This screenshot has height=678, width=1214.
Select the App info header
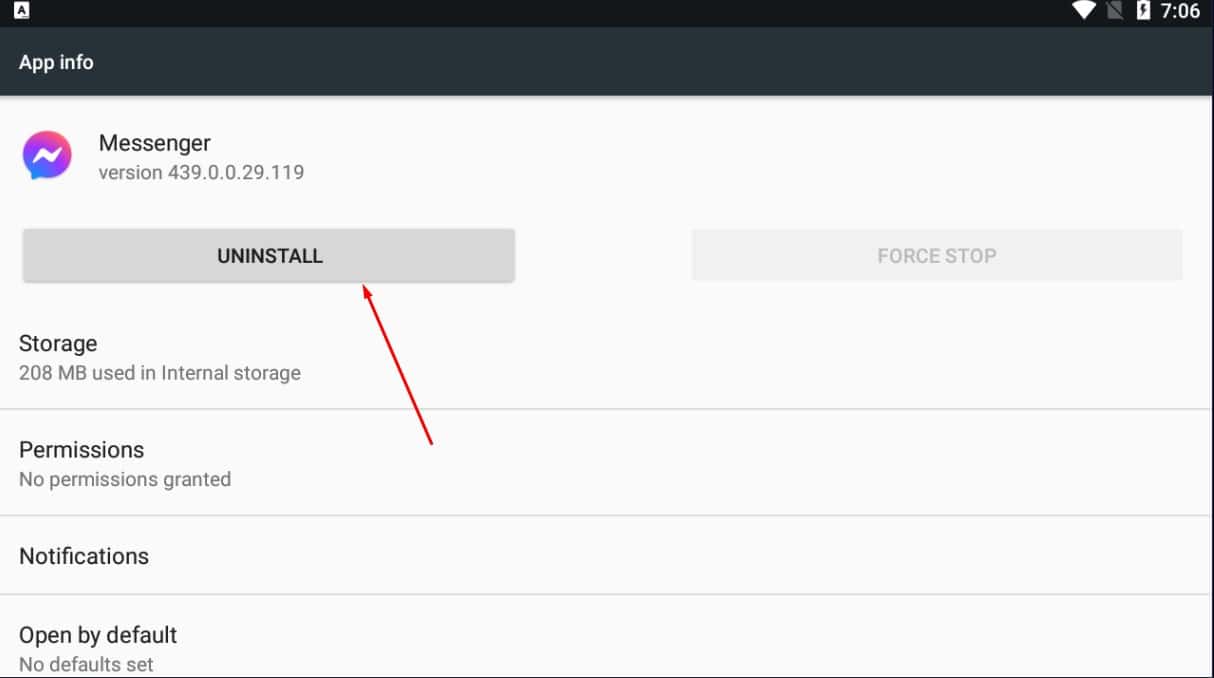[x=57, y=62]
